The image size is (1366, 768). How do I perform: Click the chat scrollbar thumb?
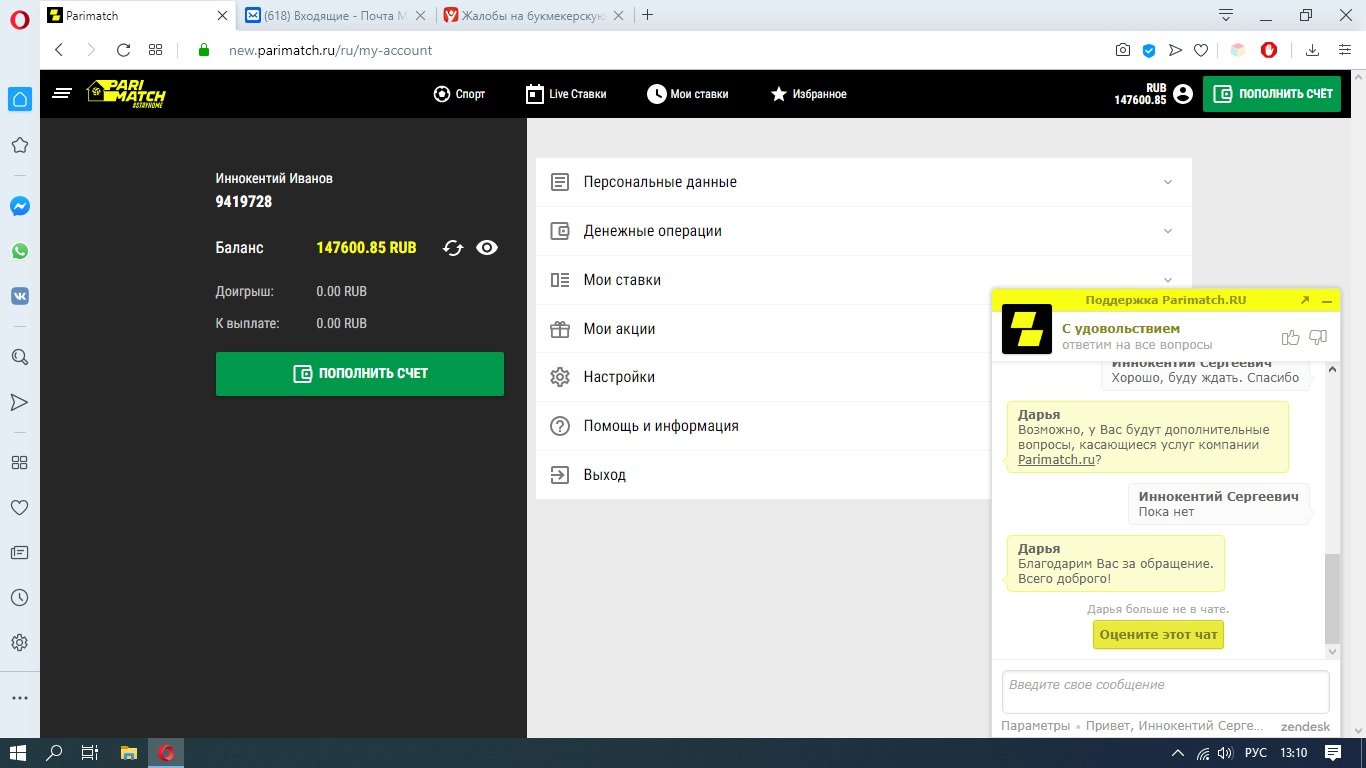1331,598
